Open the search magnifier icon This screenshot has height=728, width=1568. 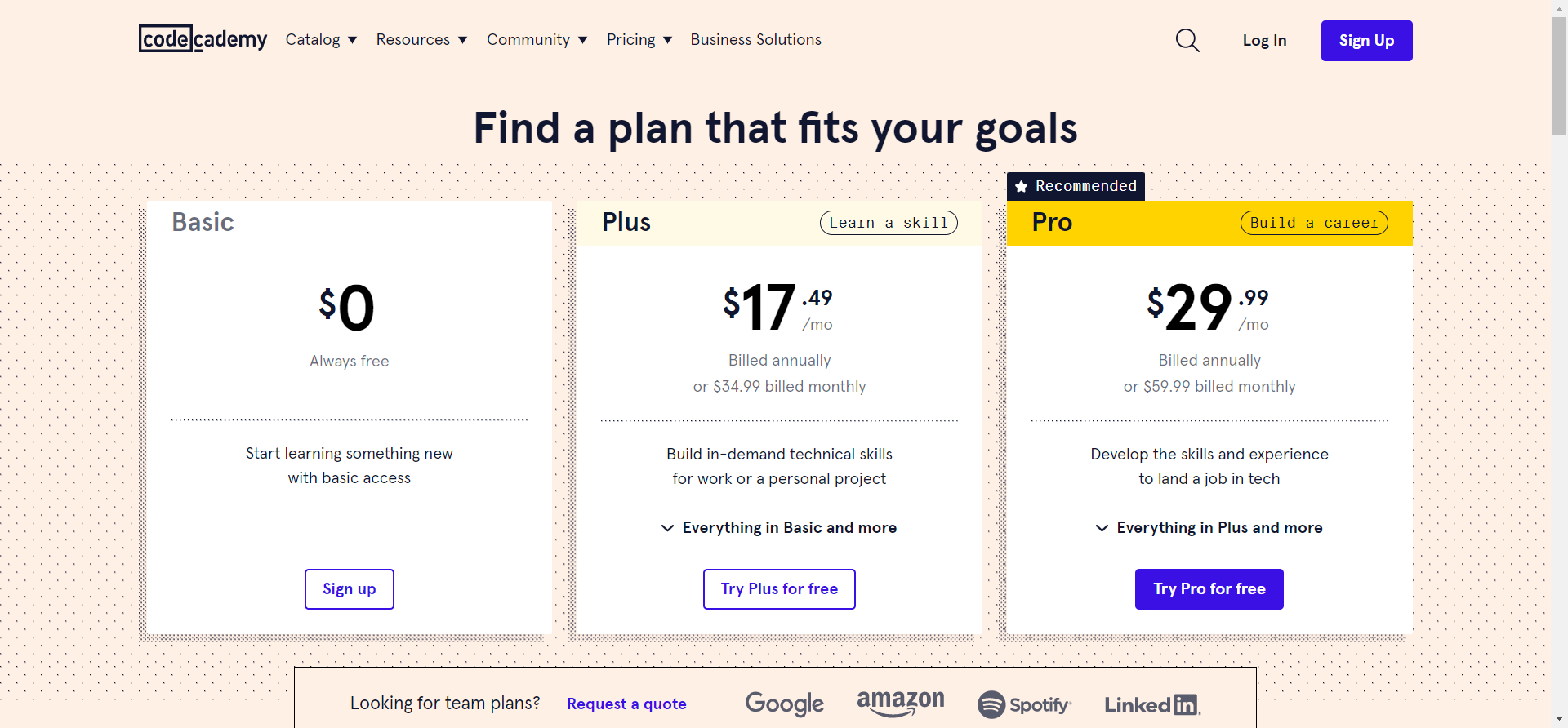[x=1187, y=40]
